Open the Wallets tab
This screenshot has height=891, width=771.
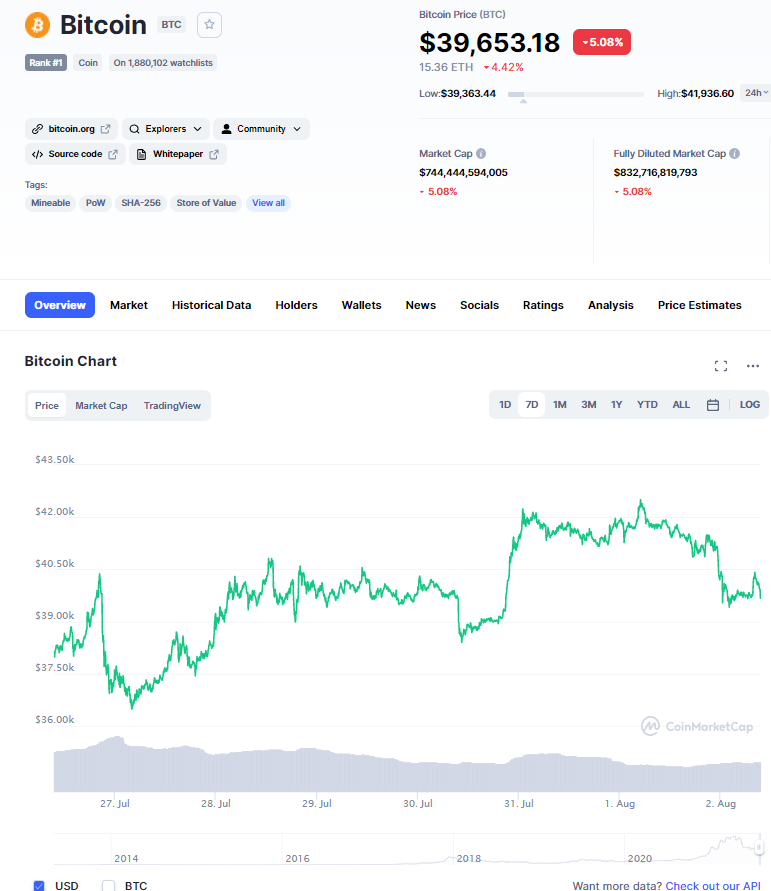[361, 305]
